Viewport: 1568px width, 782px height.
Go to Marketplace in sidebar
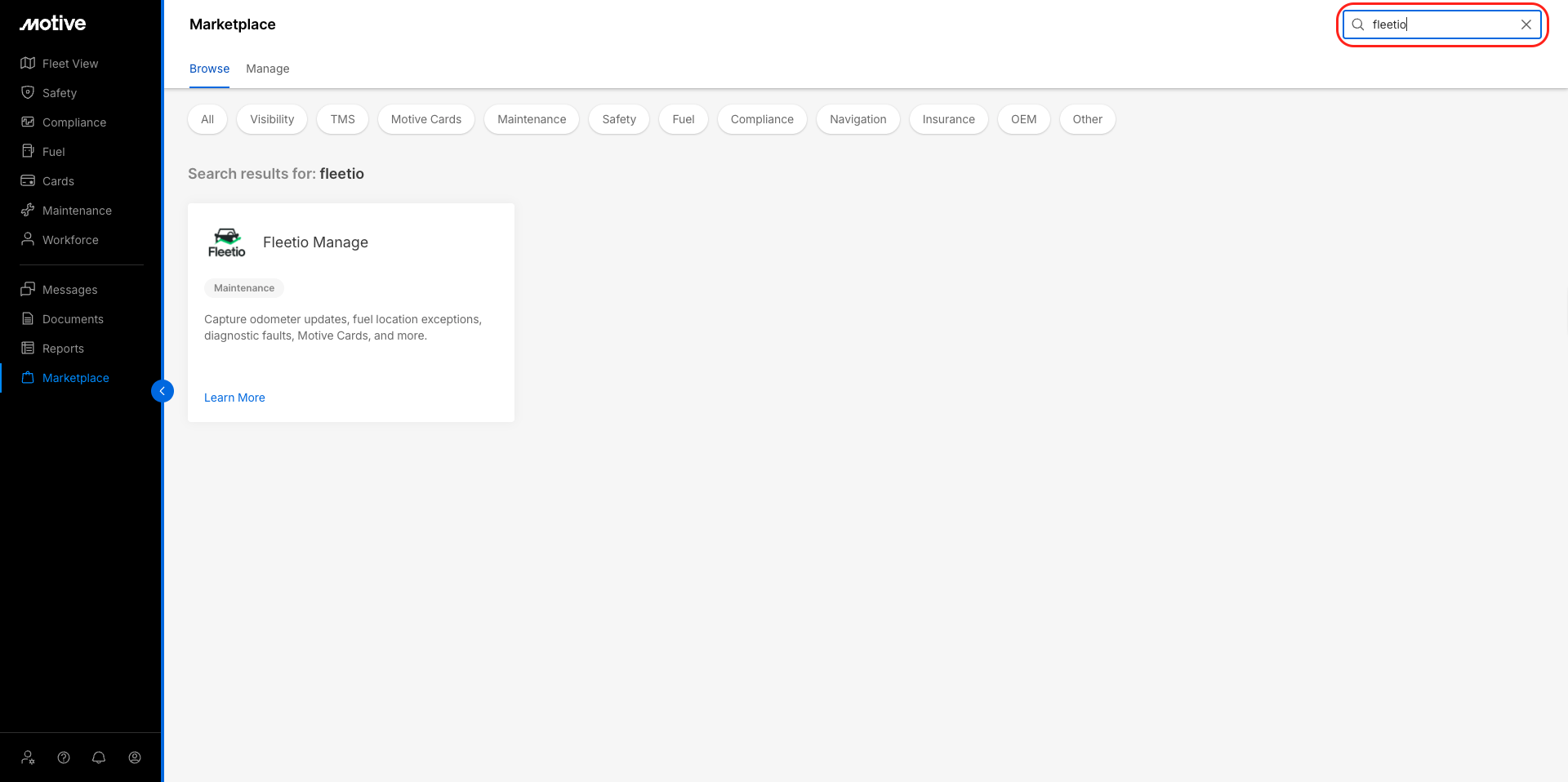(x=76, y=378)
